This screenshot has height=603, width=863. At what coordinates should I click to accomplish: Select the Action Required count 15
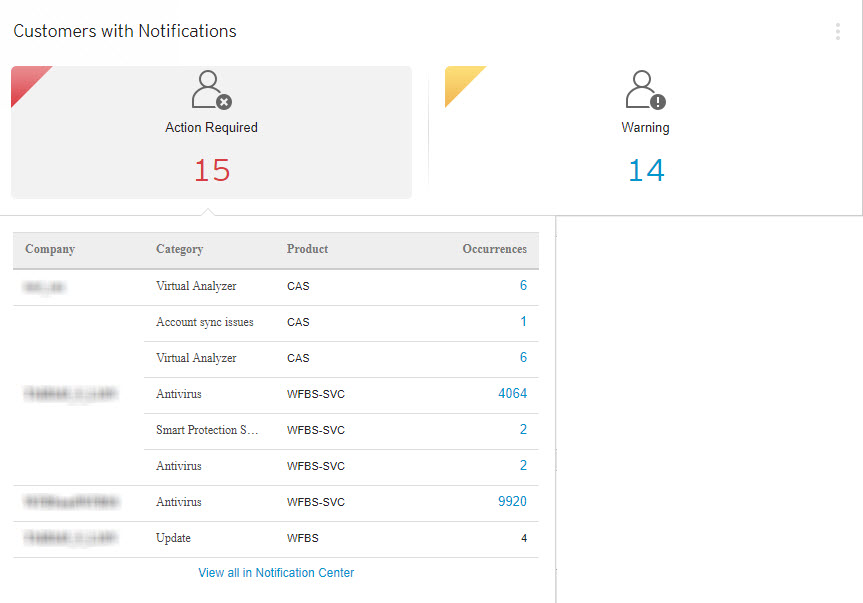[x=212, y=171]
